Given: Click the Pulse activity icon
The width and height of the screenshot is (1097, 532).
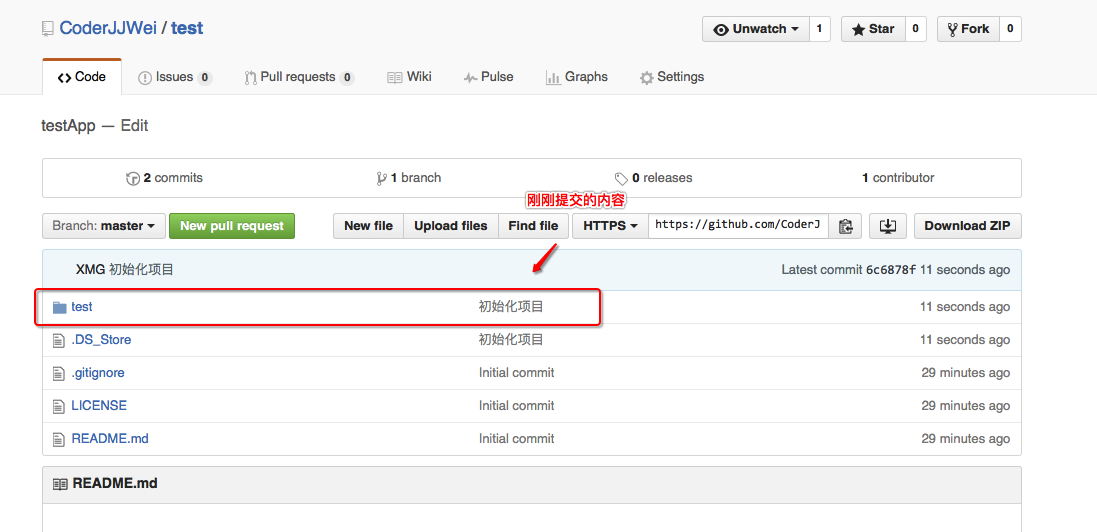Looking at the screenshot, I should click(x=470, y=78).
